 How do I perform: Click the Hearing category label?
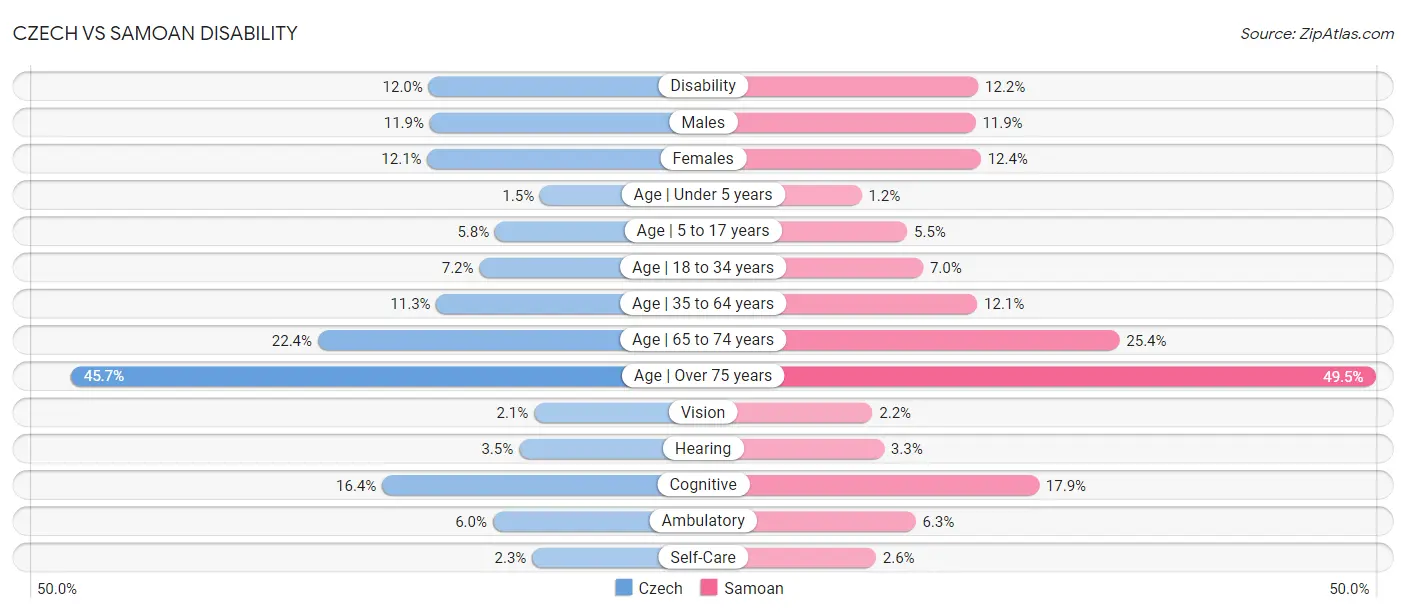(x=703, y=449)
